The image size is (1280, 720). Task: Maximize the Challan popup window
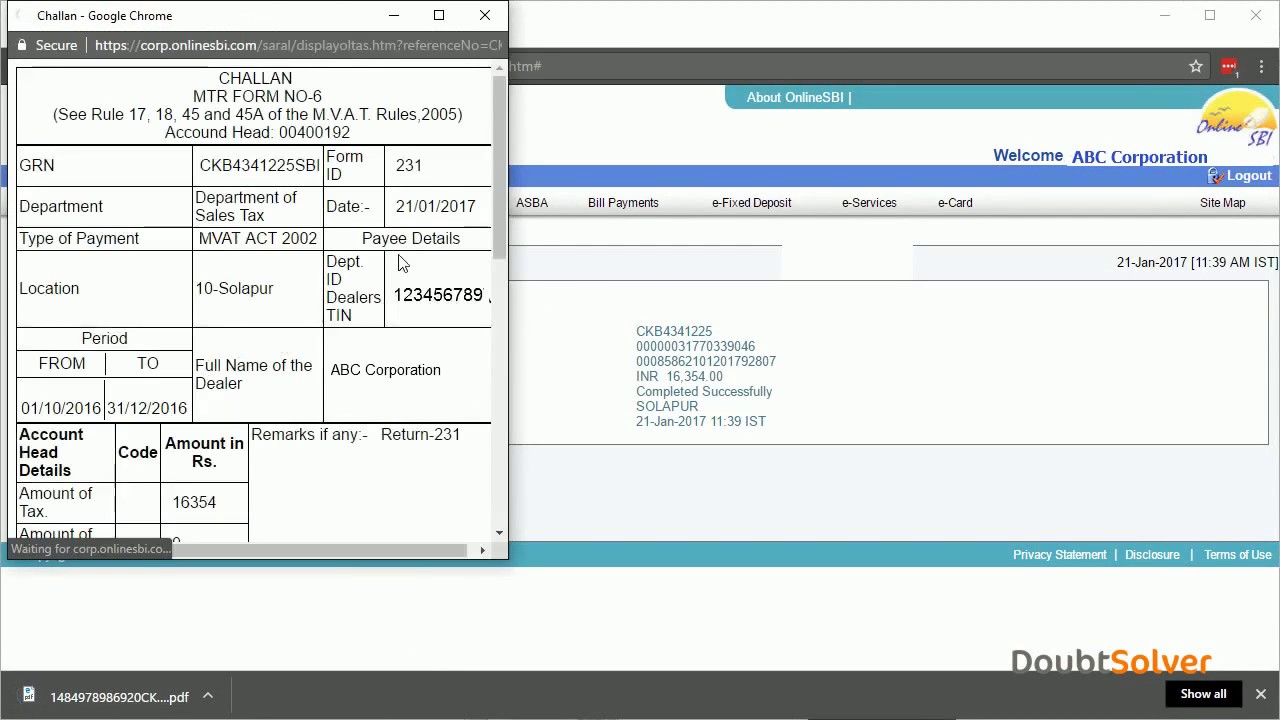(x=439, y=15)
